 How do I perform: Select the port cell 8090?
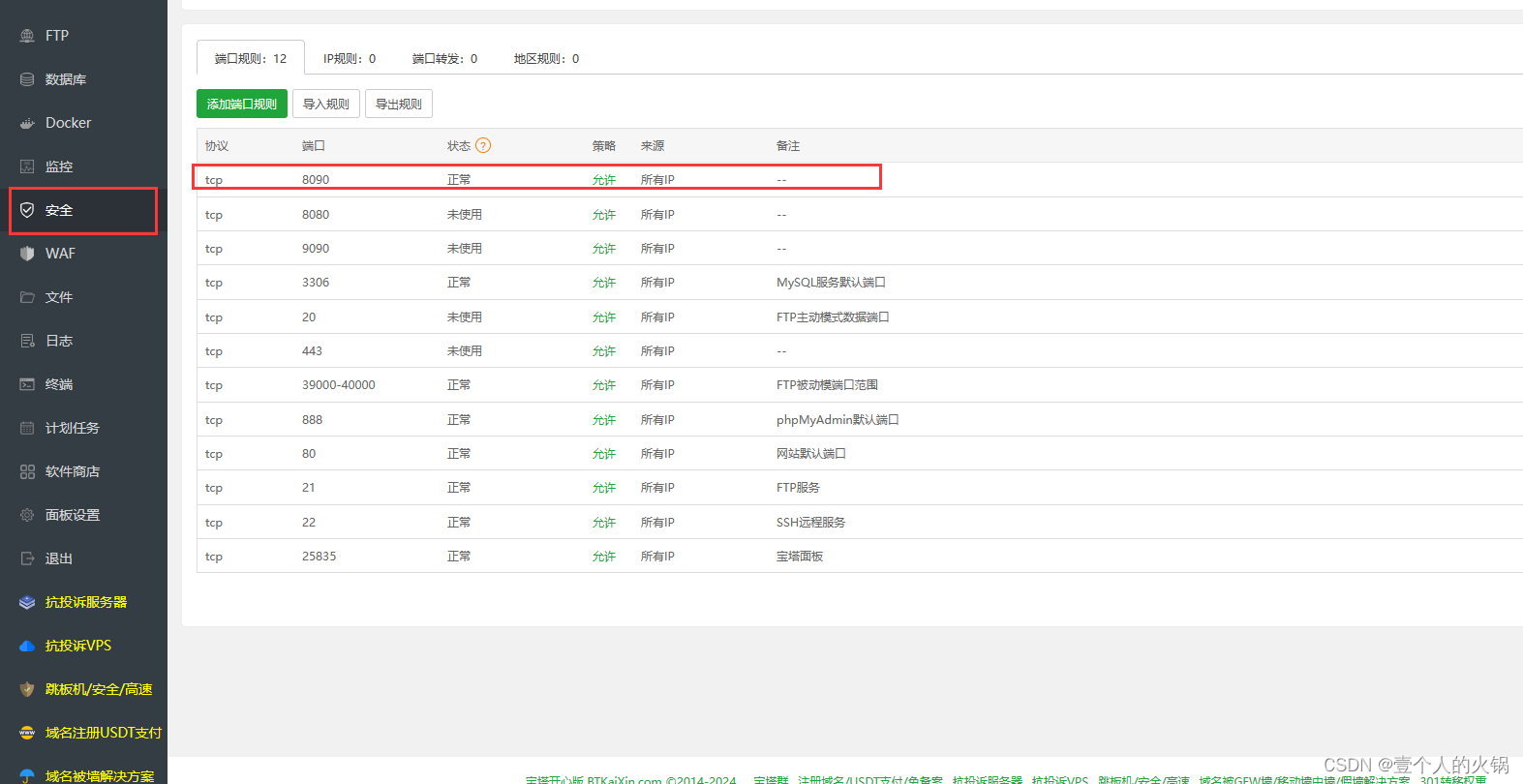(x=316, y=180)
